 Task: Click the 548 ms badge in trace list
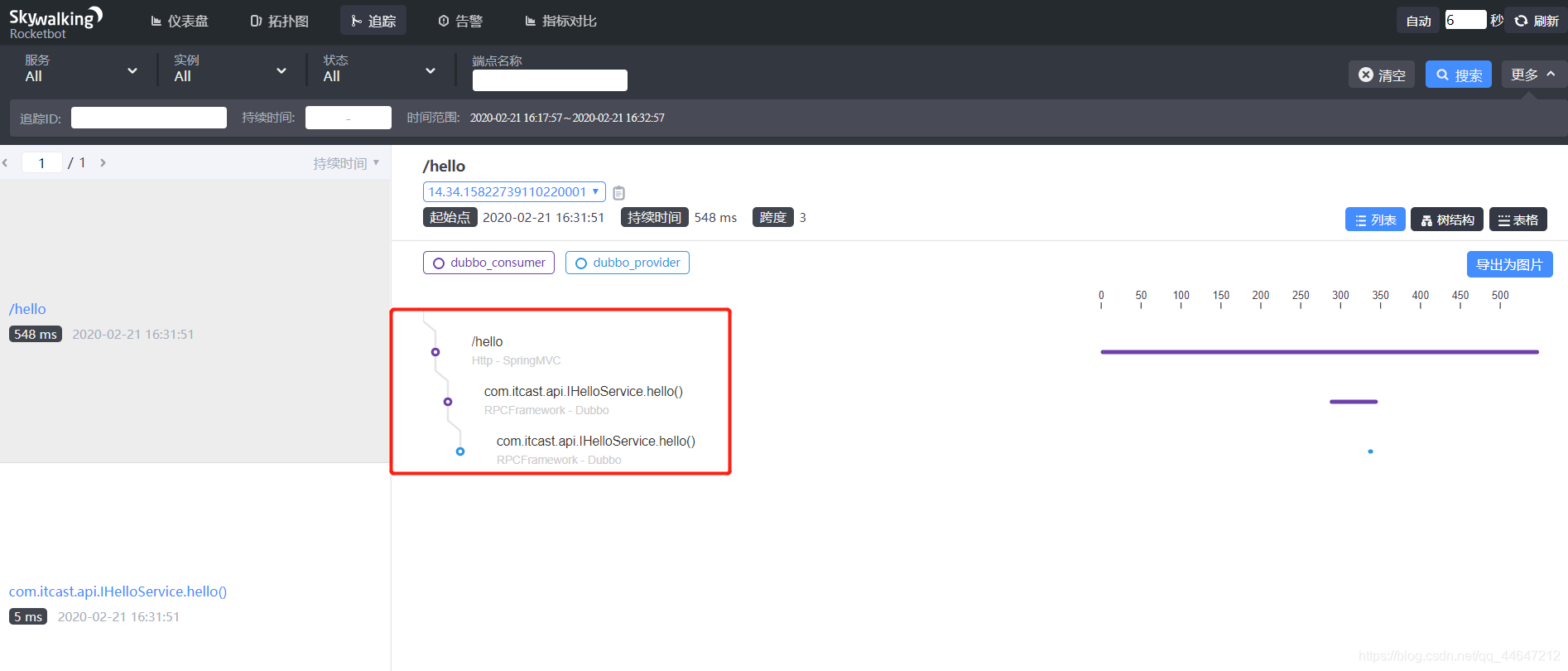(x=36, y=334)
